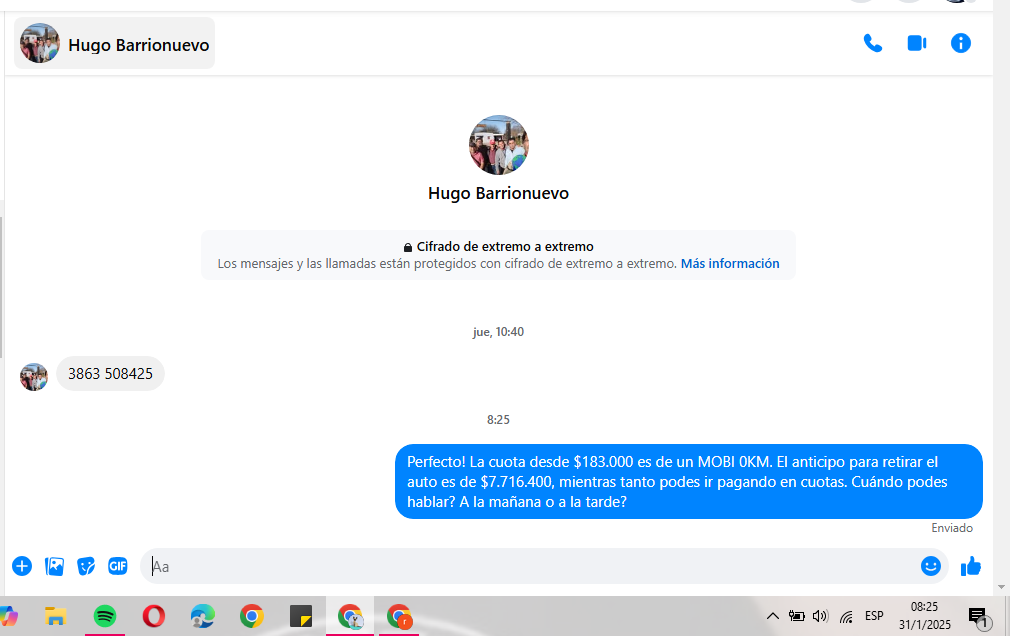Send a thumbs-up like
The image size is (1010, 636).
pos(970,566)
